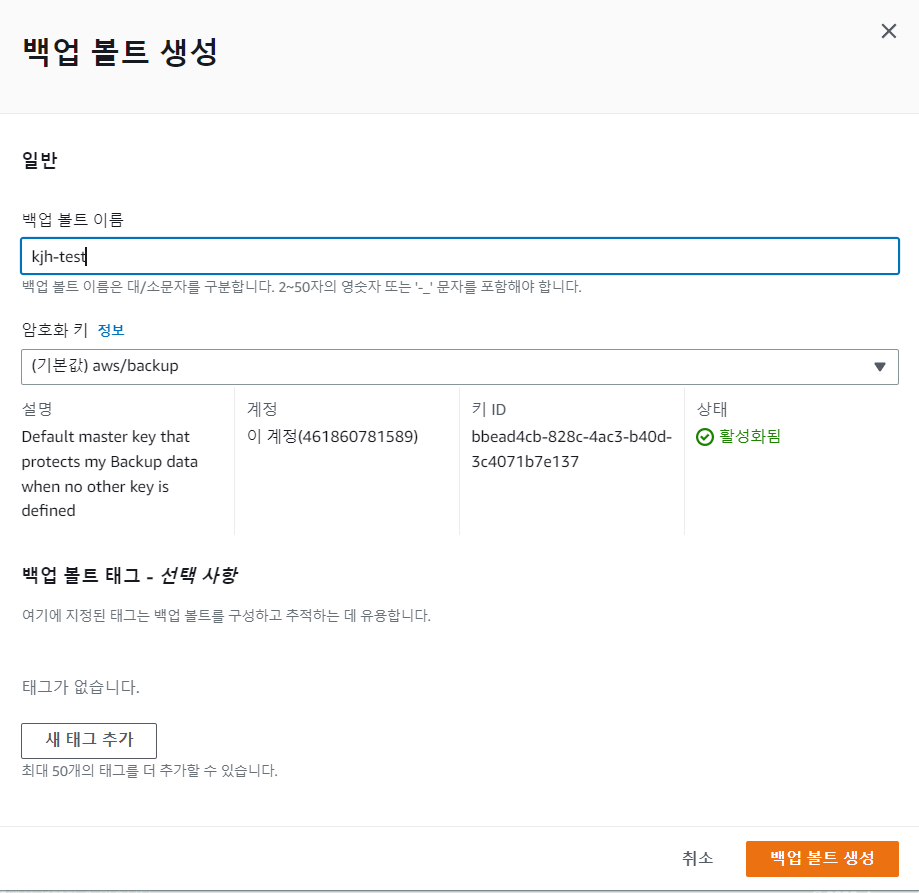The height and width of the screenshot is (893, 919).
Task: Click the 태그가 없습니다 message
Action: pos(81,687)
